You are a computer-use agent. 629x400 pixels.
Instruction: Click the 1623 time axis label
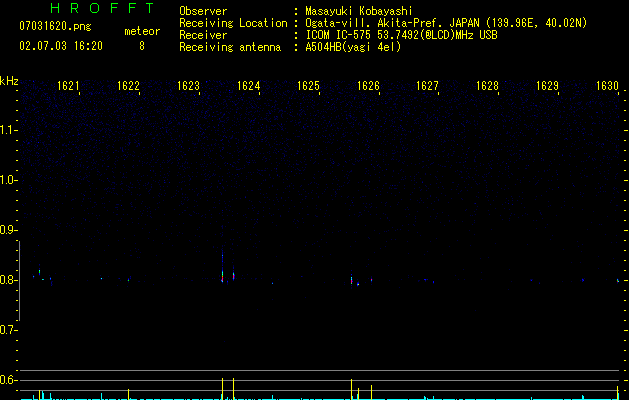click(x=188, y=85)
